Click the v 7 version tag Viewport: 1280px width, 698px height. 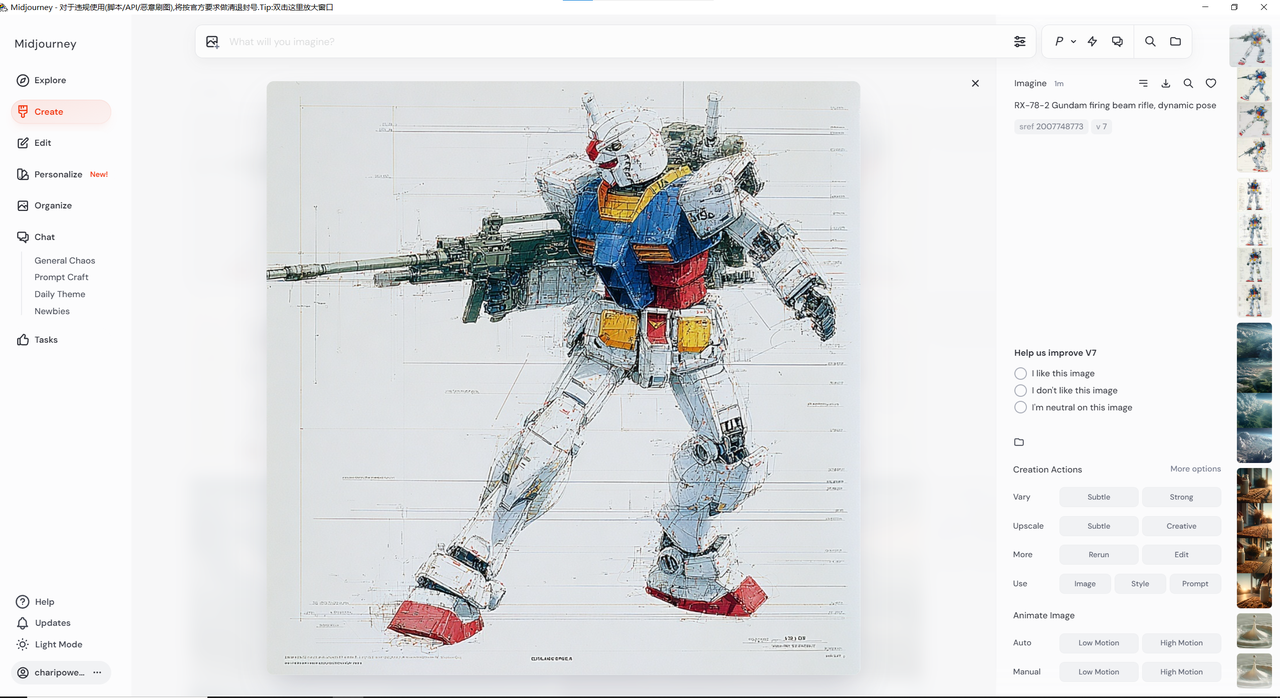(x=1101, y=127)
